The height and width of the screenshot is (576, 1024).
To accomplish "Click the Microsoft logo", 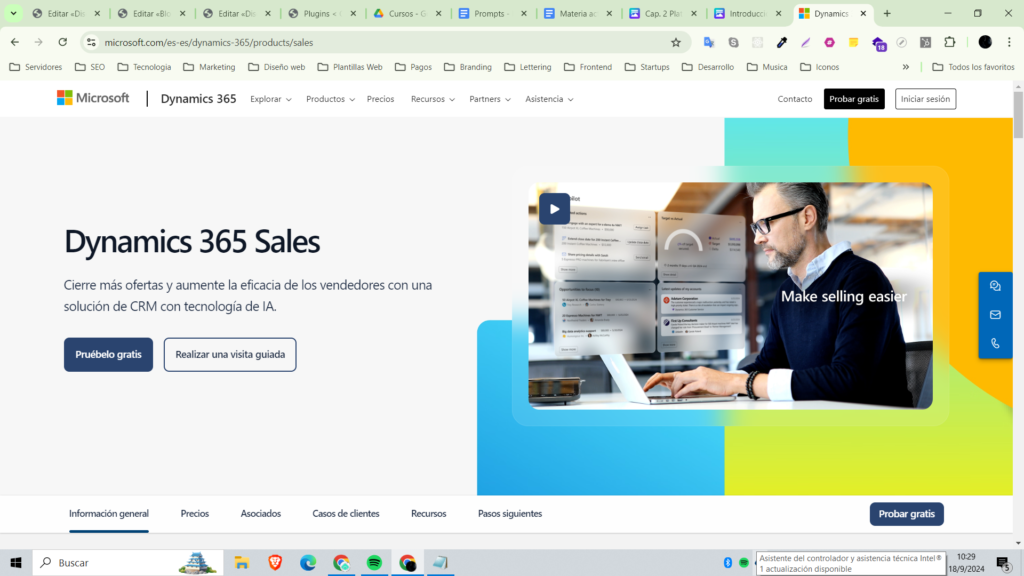I will [x=93, y=98].
